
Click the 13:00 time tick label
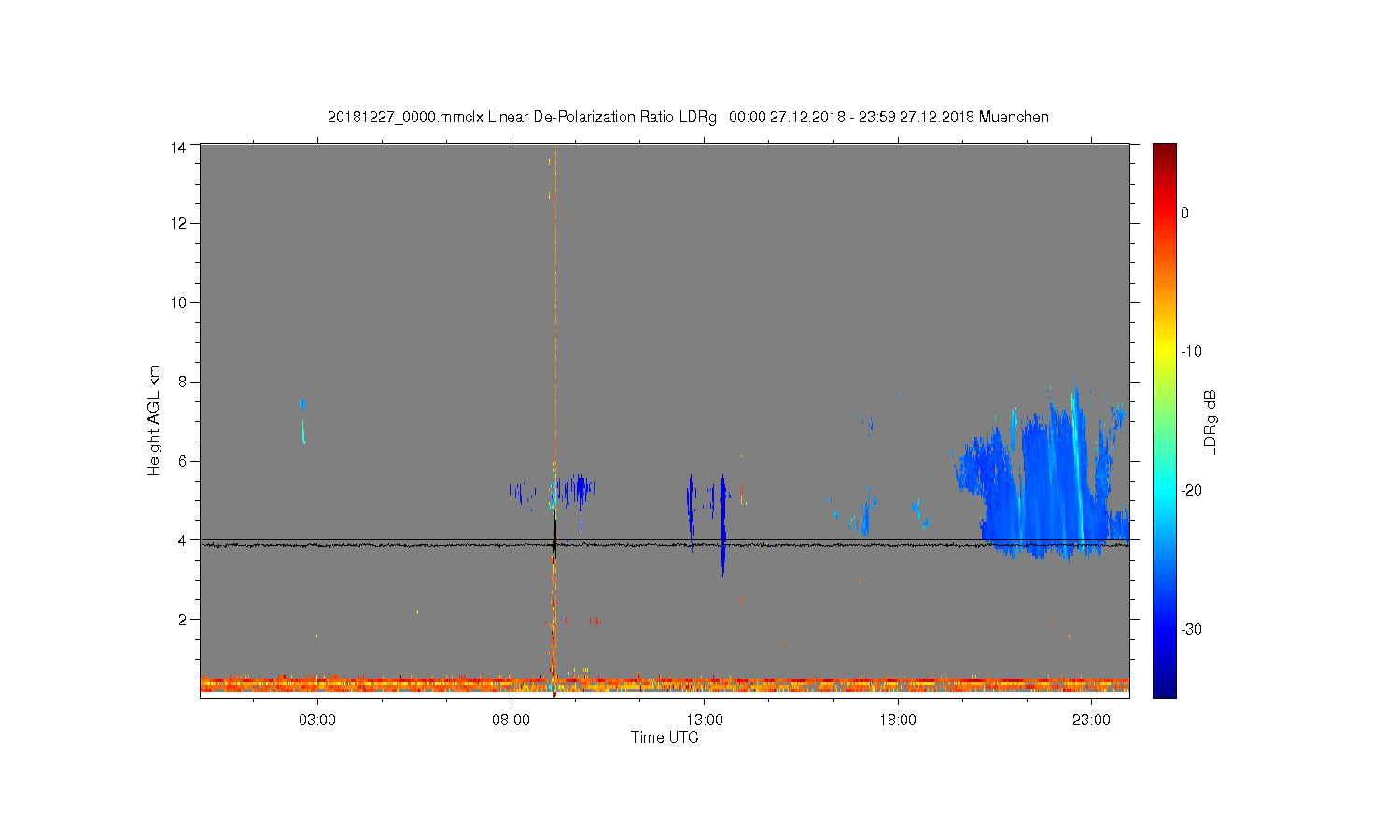(705, 721)
